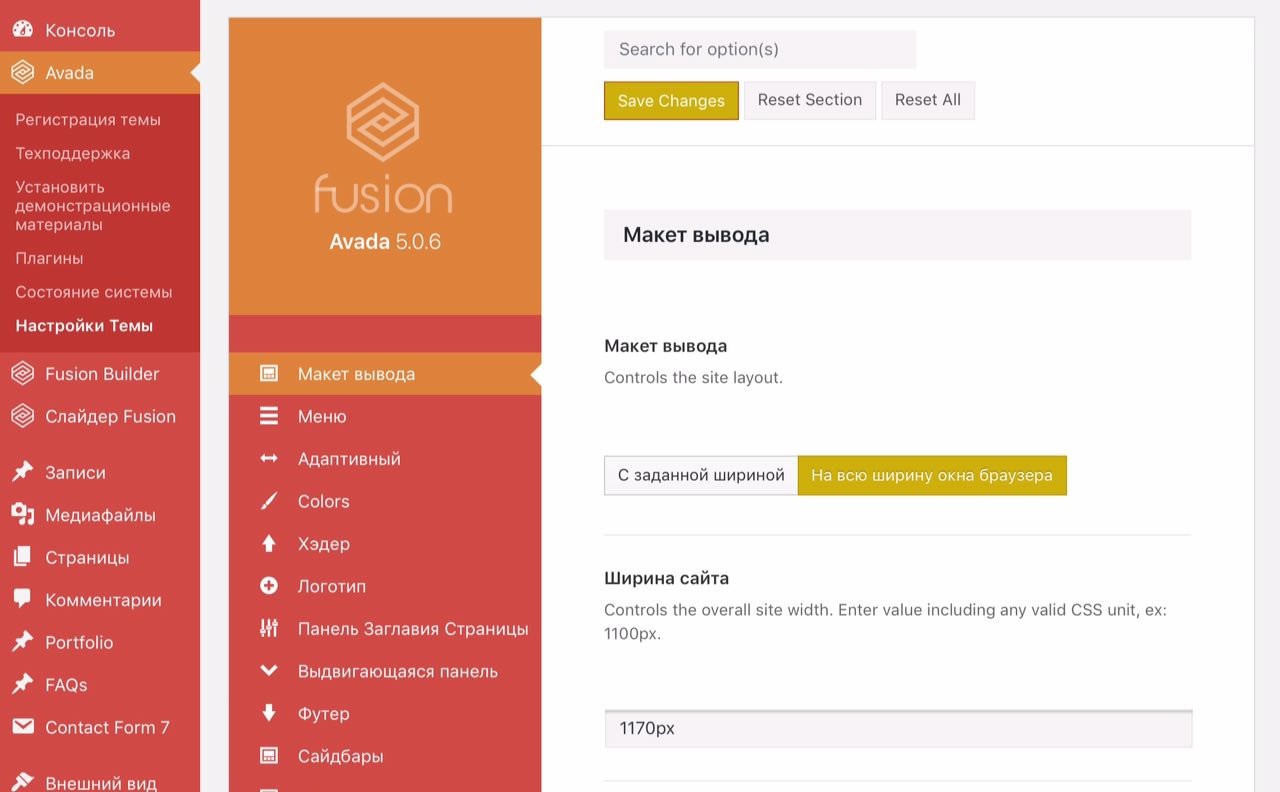Open the Colors options tab

[385, 501]
